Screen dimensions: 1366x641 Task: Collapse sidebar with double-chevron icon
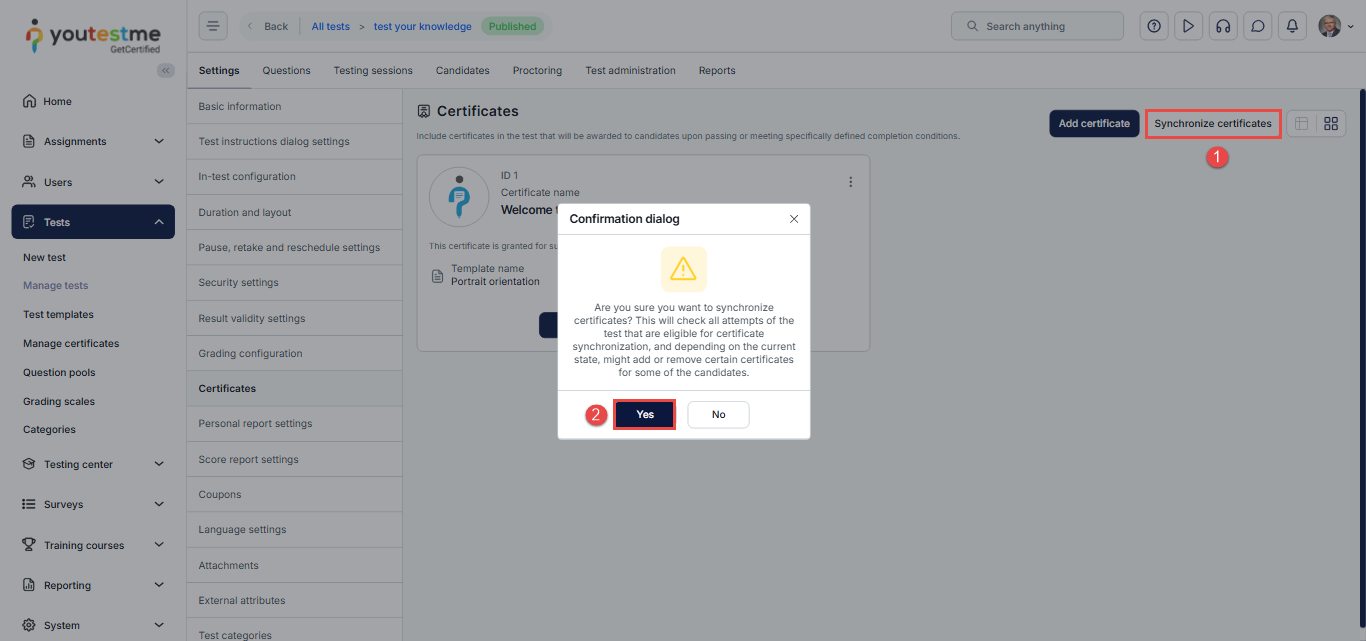[x=166, y=70]
